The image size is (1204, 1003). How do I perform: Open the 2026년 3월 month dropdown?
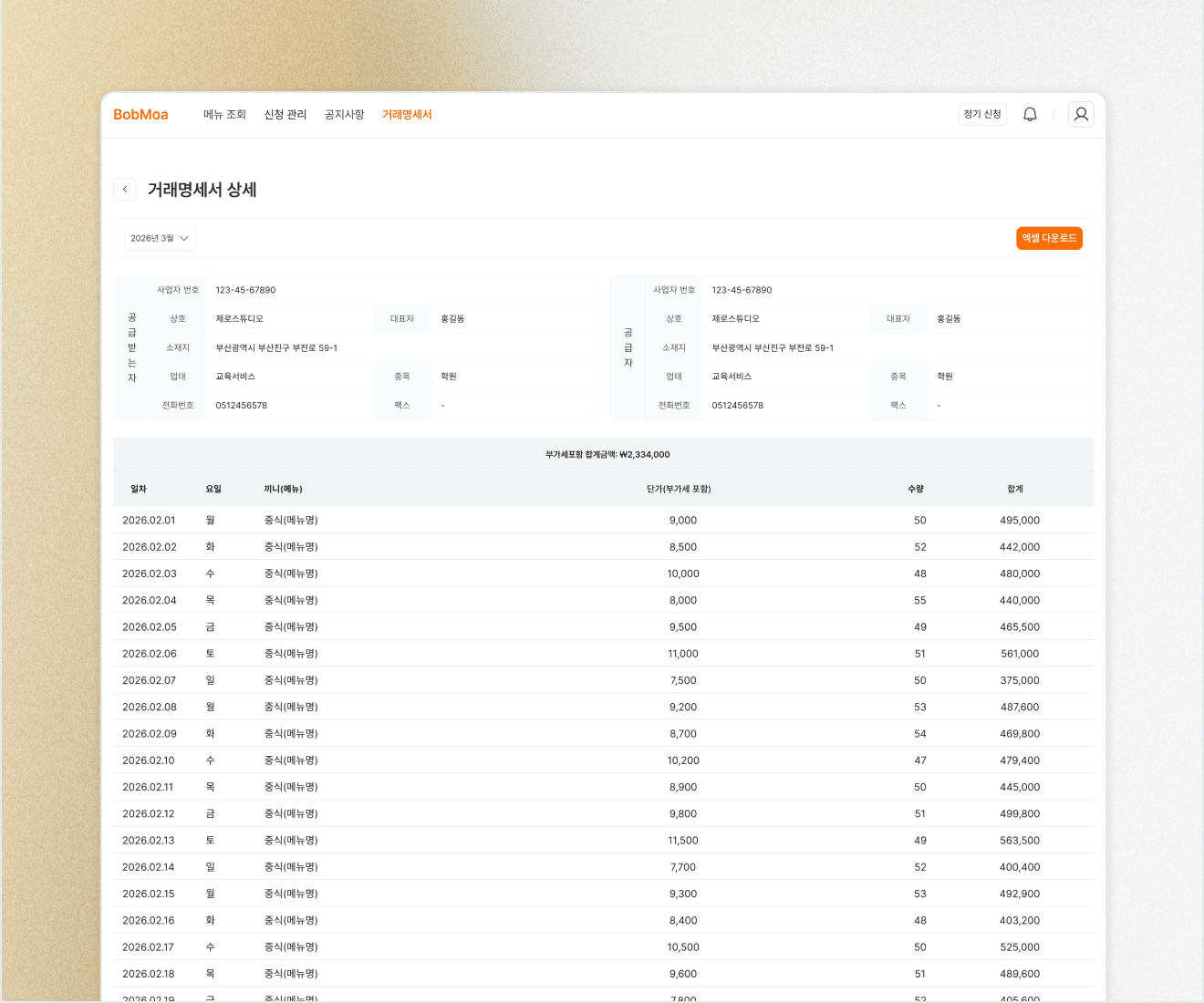(x=161, y=238)
